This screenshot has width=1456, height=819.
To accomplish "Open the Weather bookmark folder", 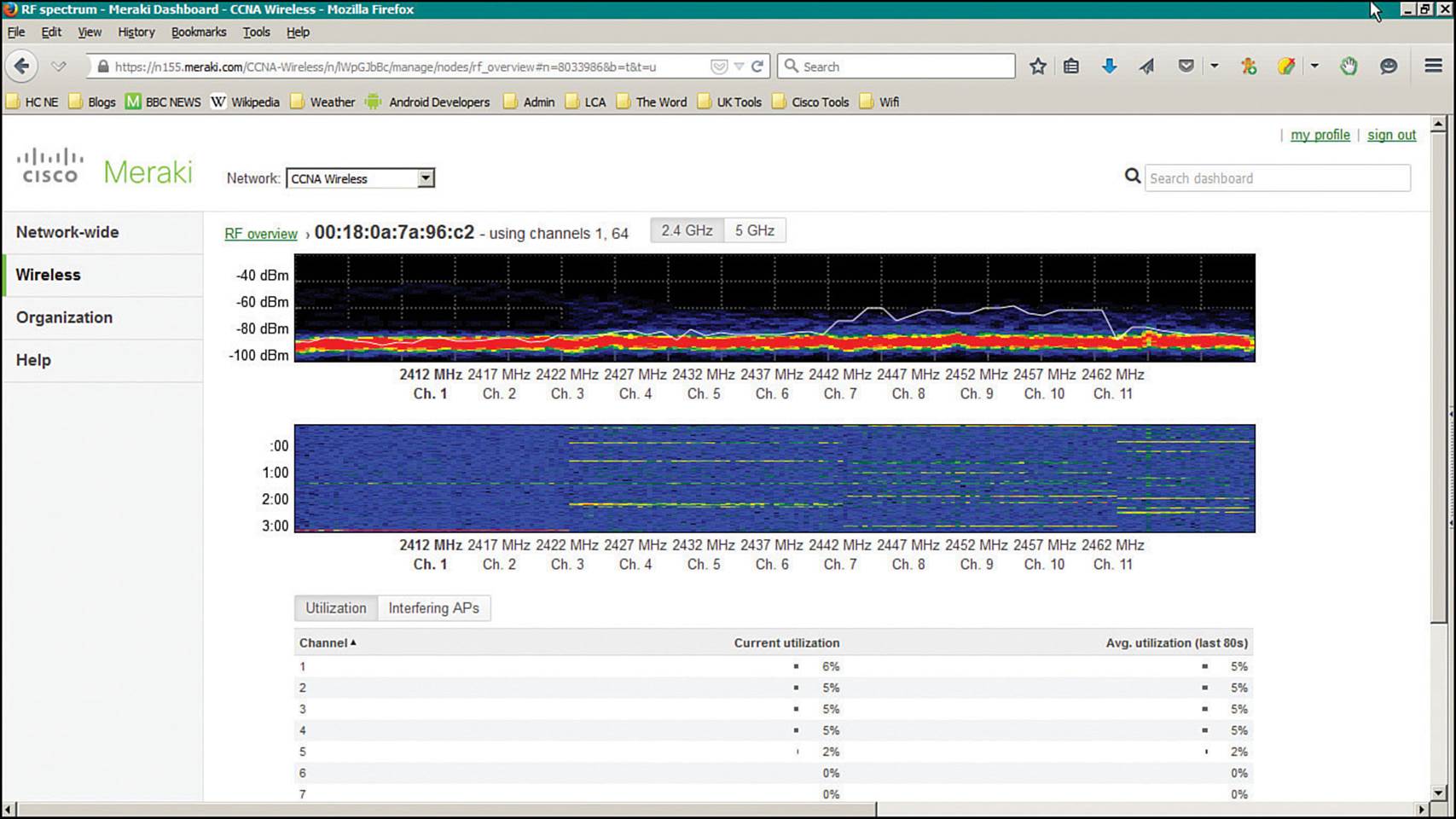I will coord(322,102).
